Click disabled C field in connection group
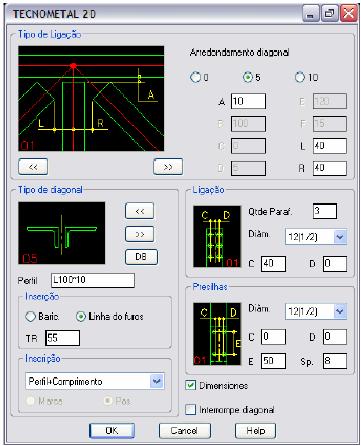Screen dimensions: 361x446 pos(248,146)
